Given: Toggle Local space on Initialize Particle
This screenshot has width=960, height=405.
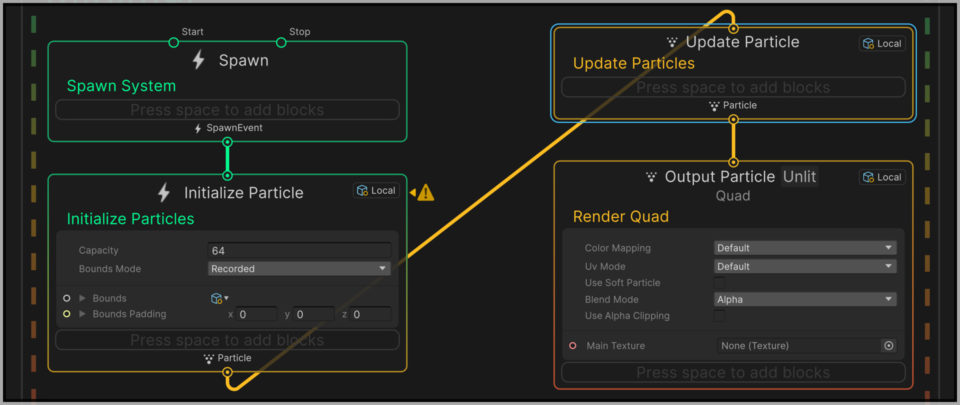Looking at the screenshot, I should point(376,190).
